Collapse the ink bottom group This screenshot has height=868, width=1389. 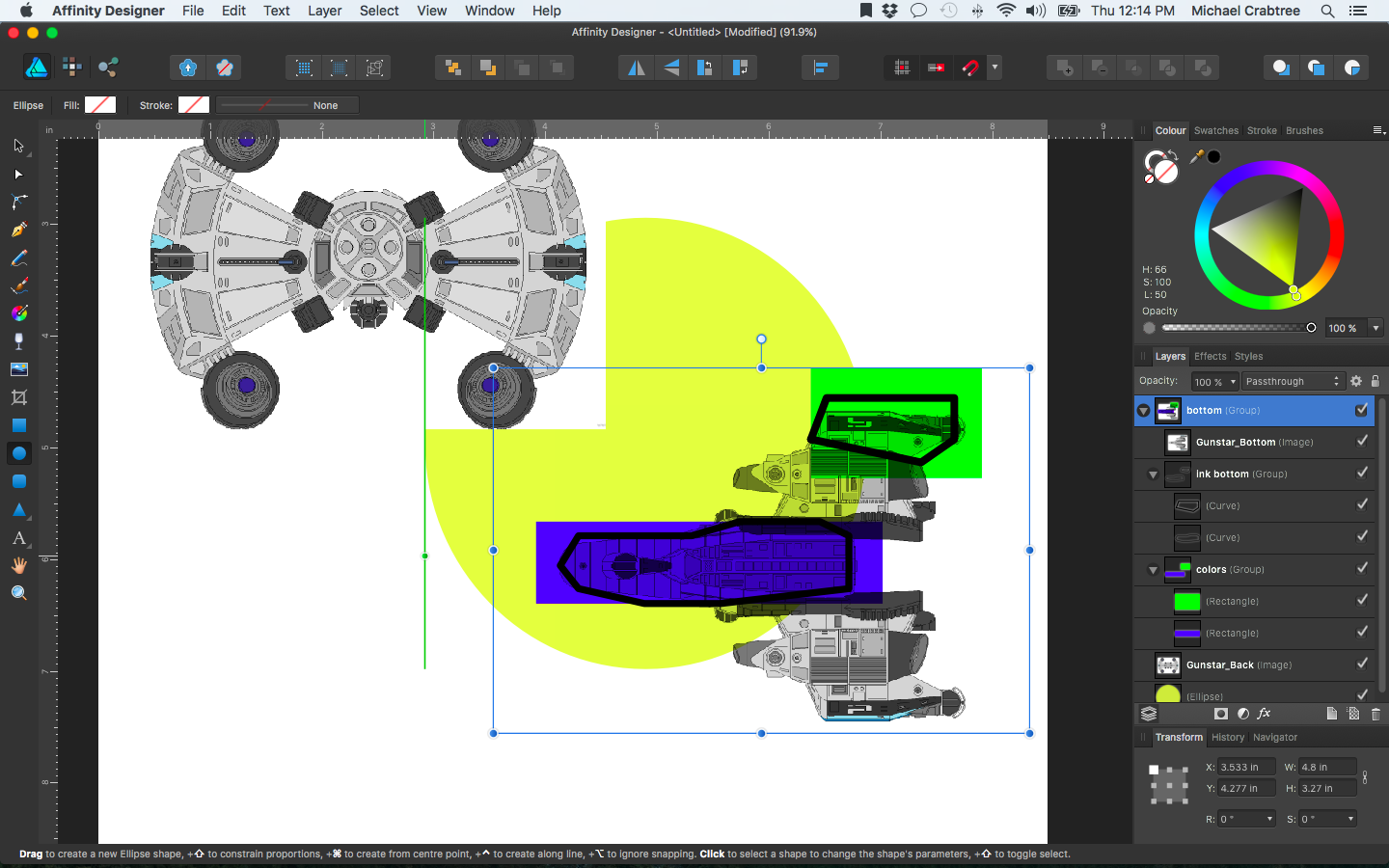point(1153,475)
